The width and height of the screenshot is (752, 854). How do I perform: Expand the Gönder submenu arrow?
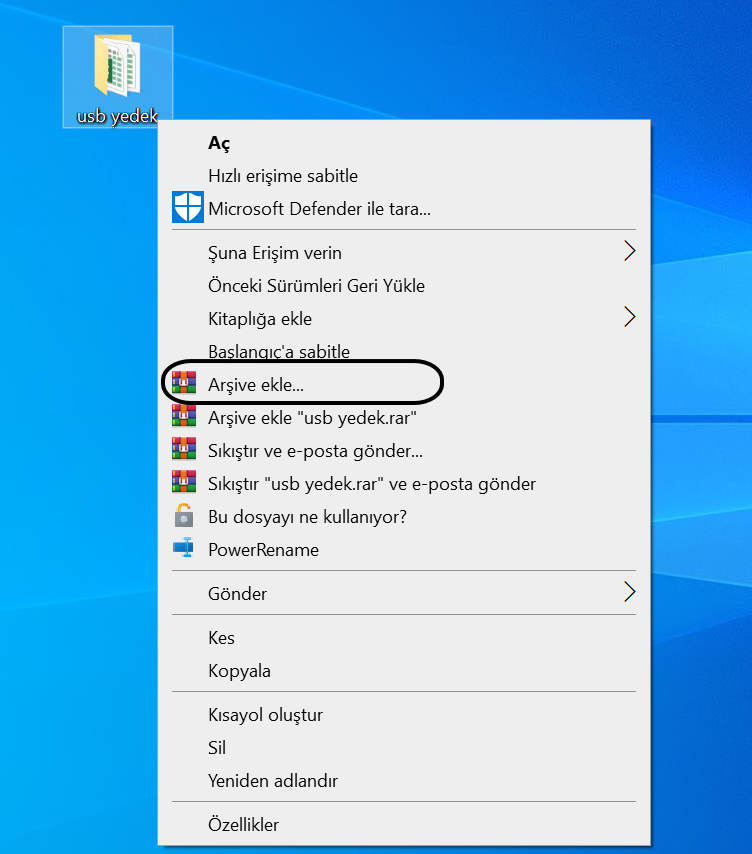629,593
